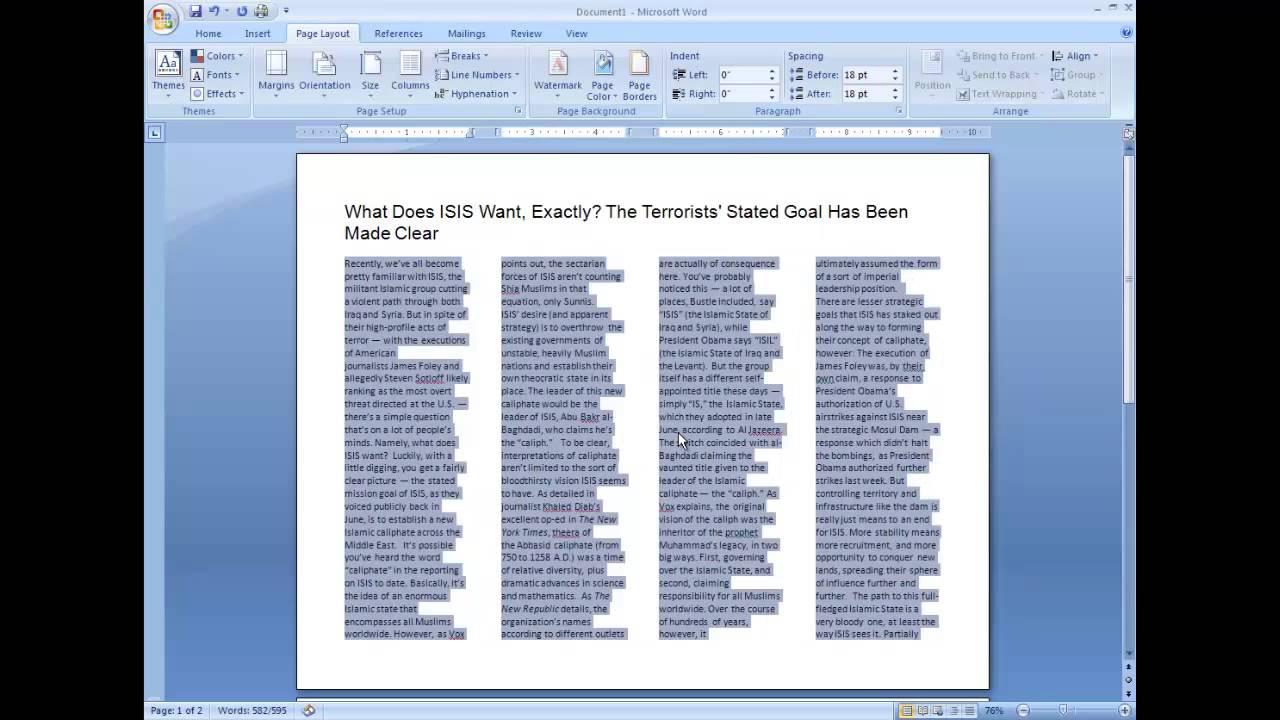This screenshot has width=1280, height=720.
Task: Select the Page Layout tab
Action: point(322,33)
